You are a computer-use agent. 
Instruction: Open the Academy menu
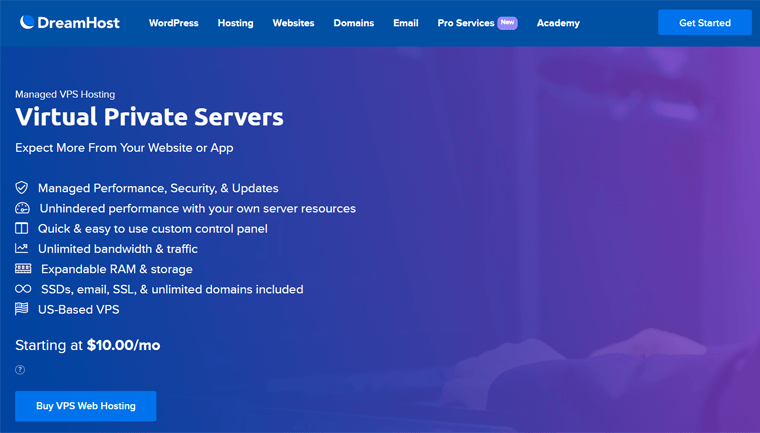click(558, 23)
